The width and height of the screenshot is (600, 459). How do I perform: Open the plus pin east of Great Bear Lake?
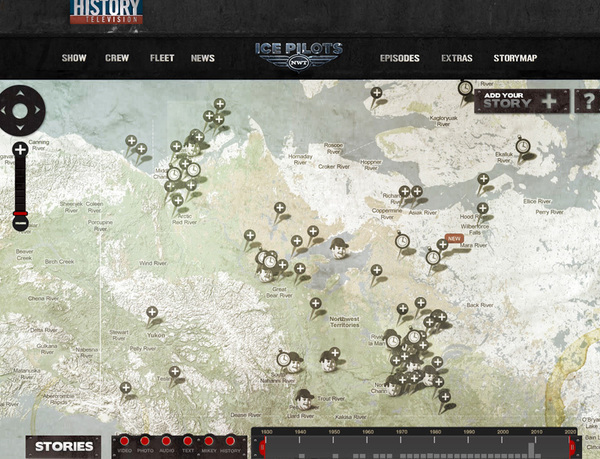tap(376, 270)
